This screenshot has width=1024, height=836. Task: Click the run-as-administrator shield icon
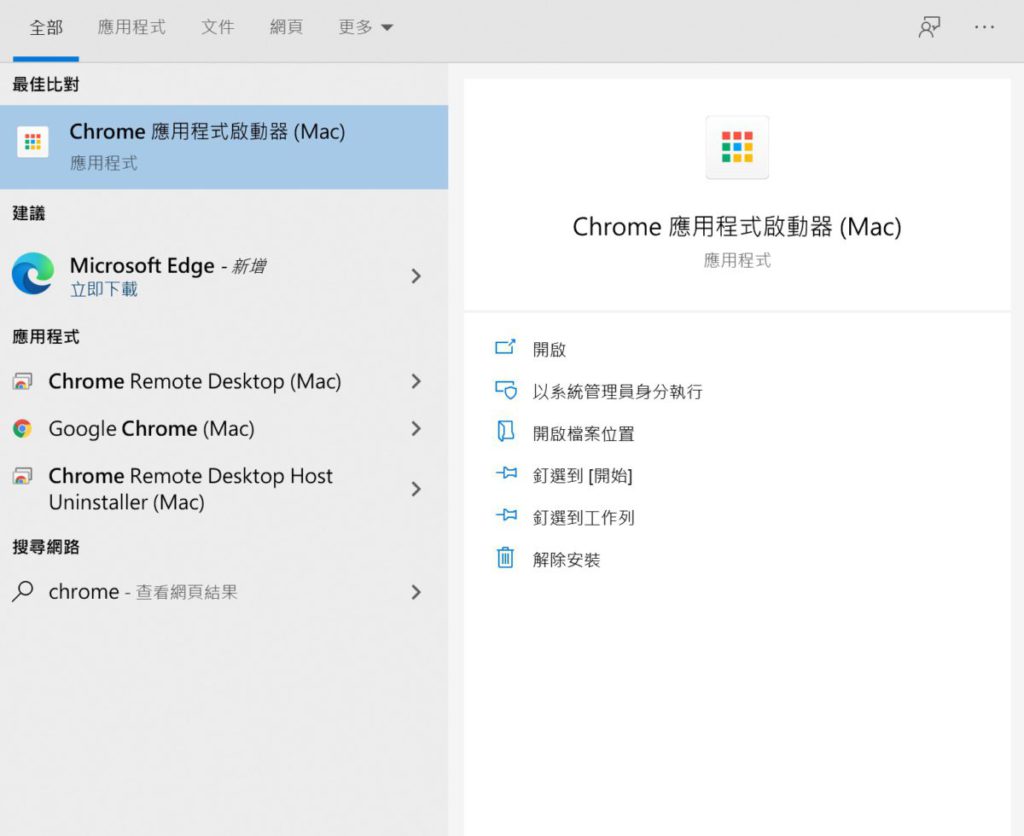point(505,390)
